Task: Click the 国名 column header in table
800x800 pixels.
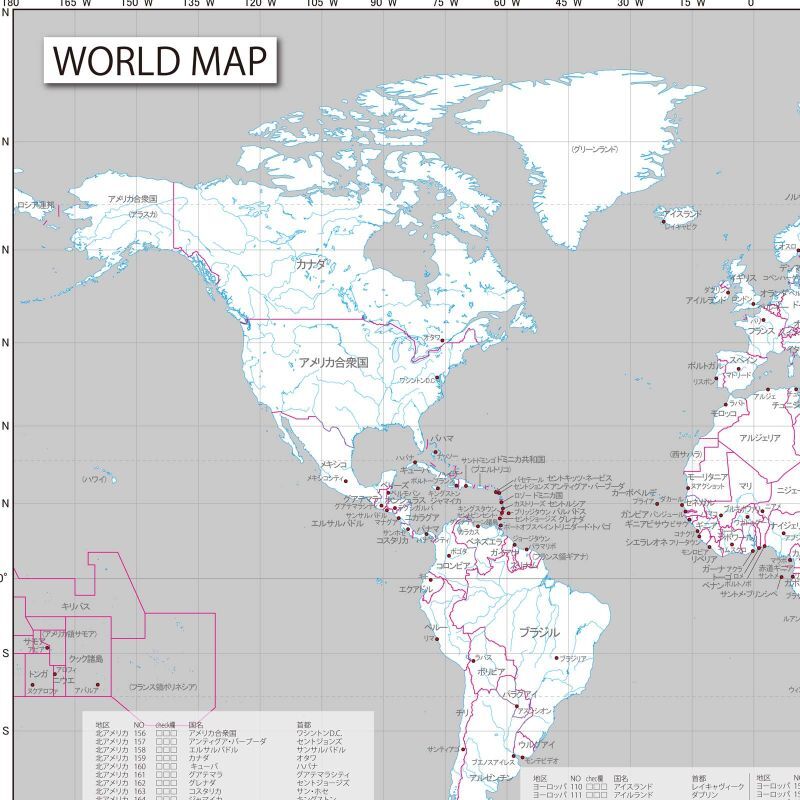Action: coord(196,724)
